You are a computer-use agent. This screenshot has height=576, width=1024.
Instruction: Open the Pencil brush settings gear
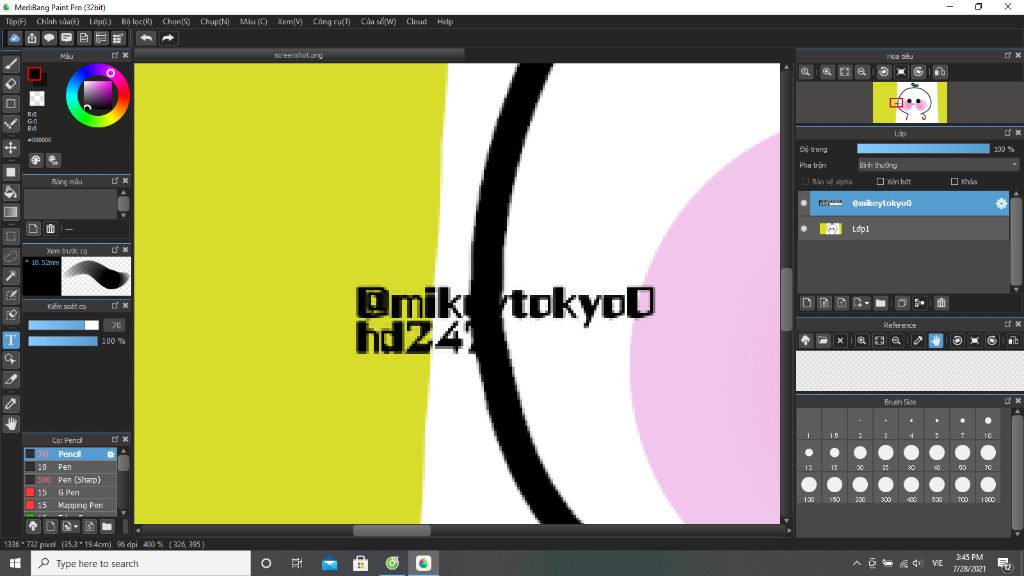click(110, 454)
